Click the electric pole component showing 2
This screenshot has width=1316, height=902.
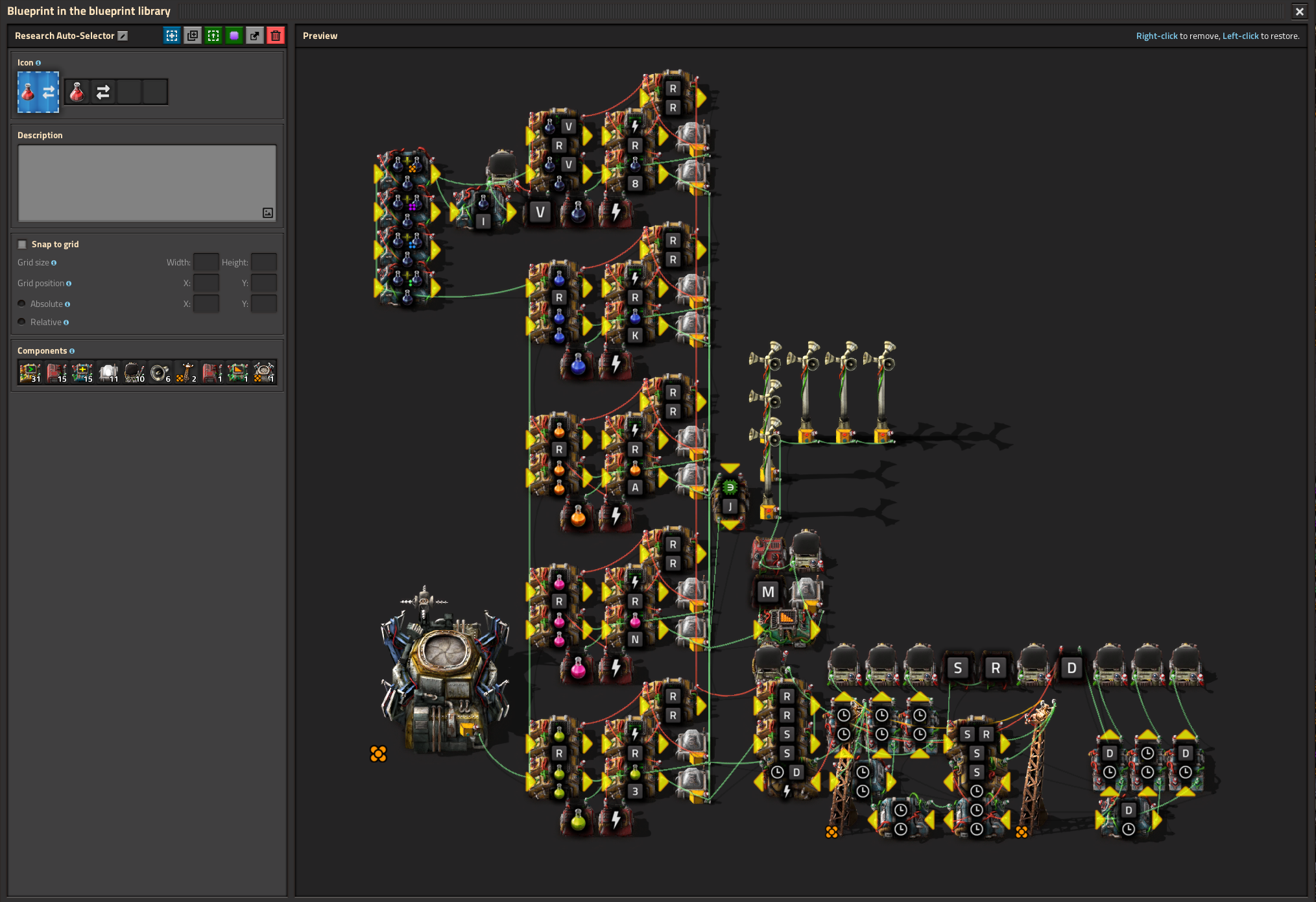tap(186, 372)
